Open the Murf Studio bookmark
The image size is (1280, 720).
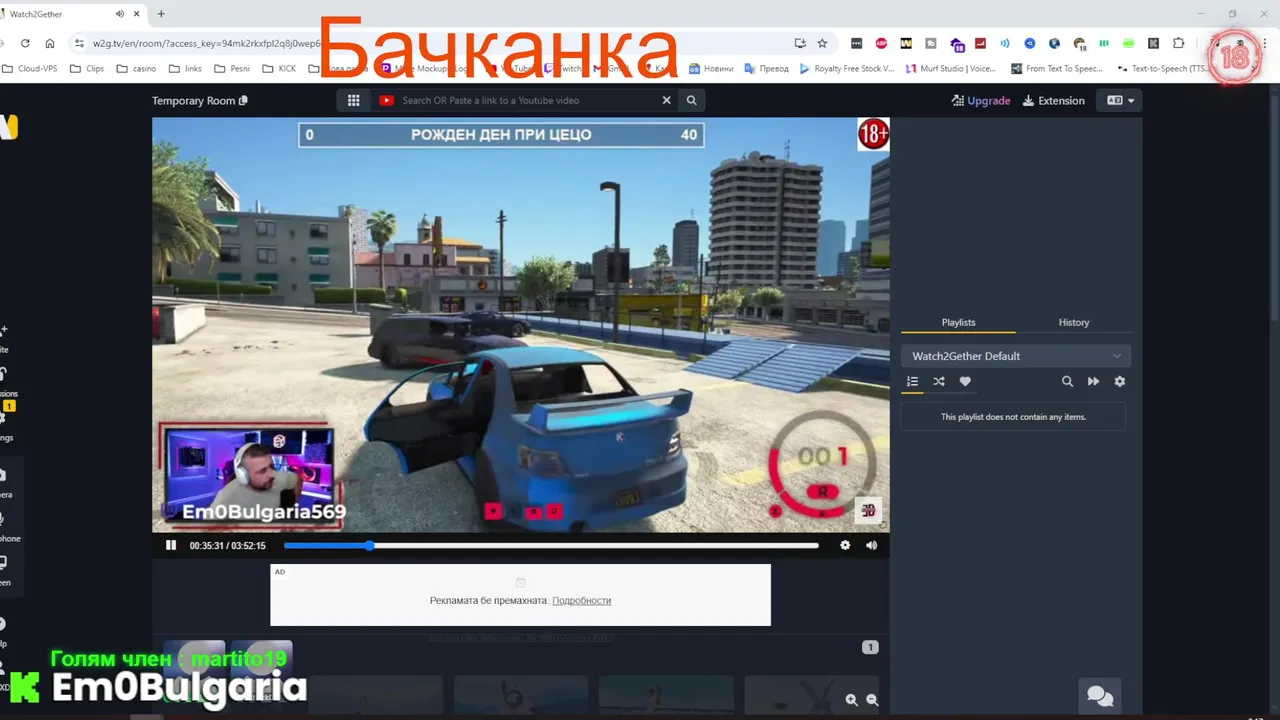pos(950,69)
